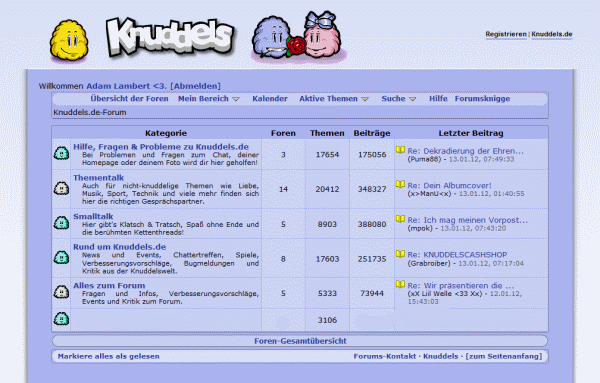Image resolution: width=600 pixels, height=383 pixels.
Task: Click the author name (Grabroiber)
Action: [x=429, y=264]
